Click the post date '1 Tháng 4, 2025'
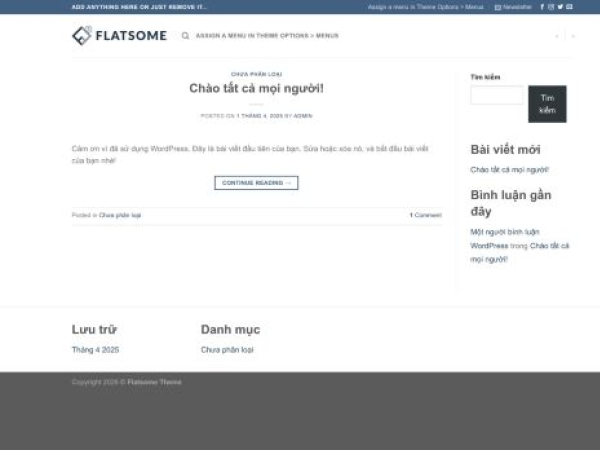Screen dimensions: 600x450 coord(259,116)
